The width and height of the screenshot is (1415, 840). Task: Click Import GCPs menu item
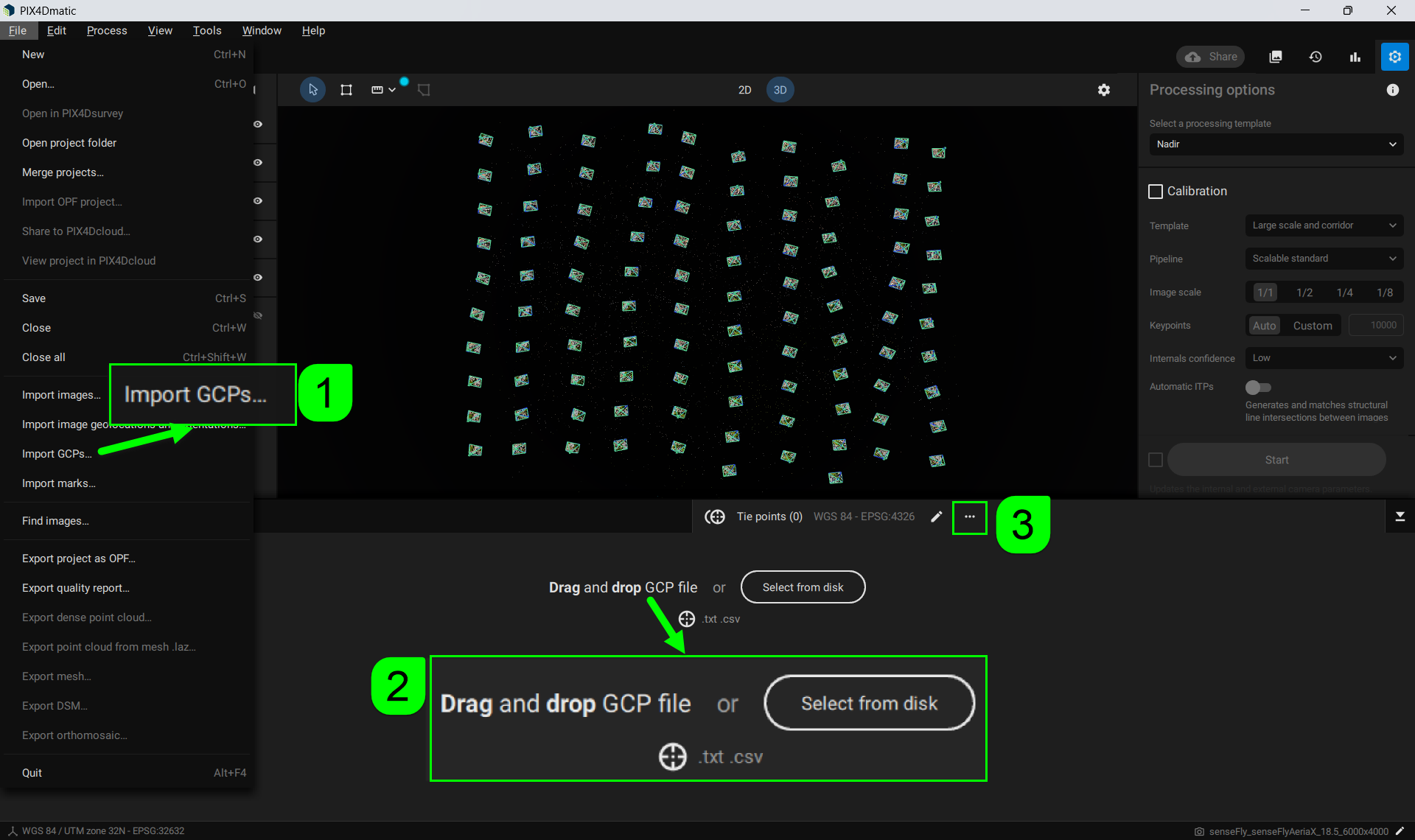point(58,453)
